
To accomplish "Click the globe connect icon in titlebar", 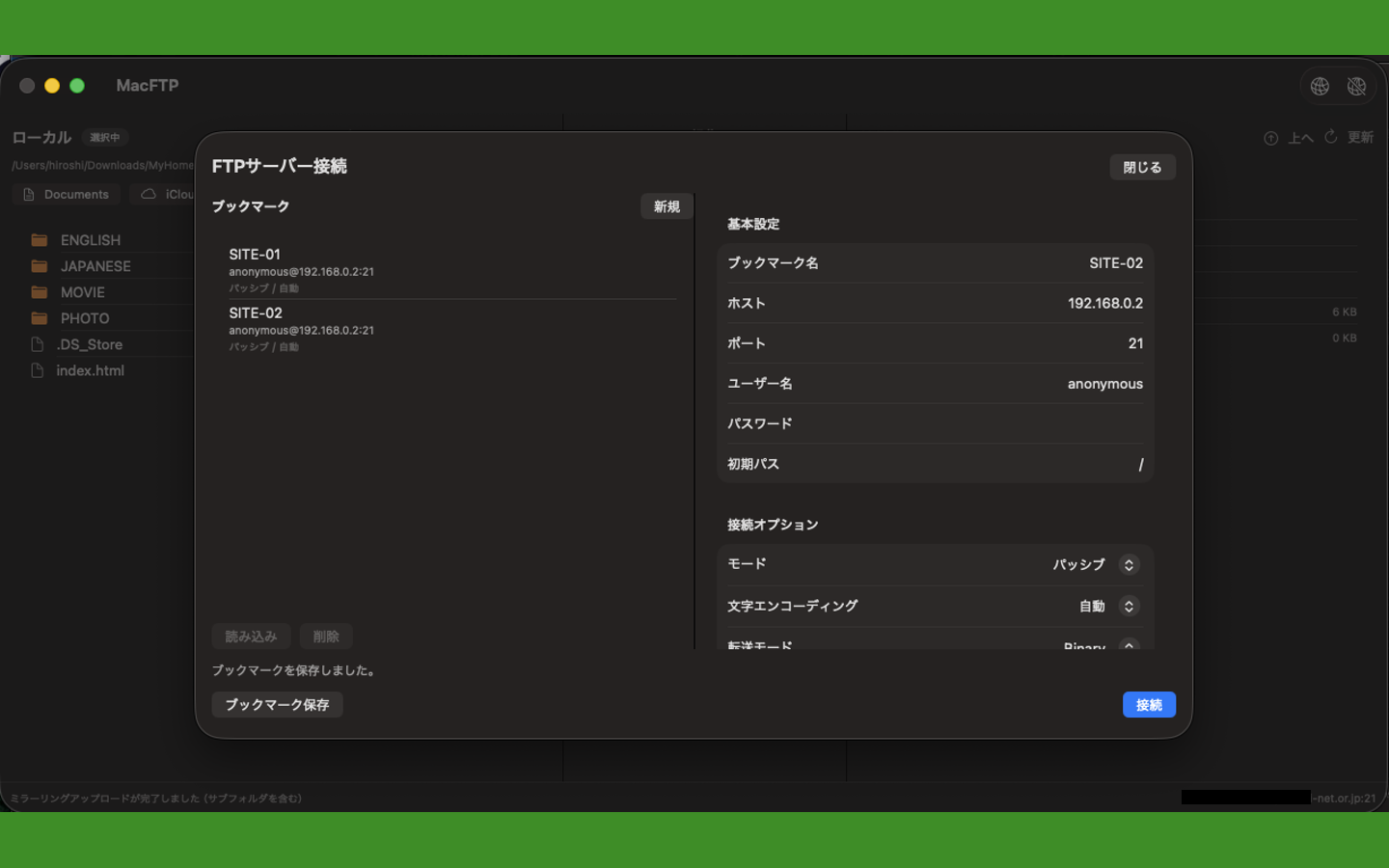I will tap(1320, 86).
